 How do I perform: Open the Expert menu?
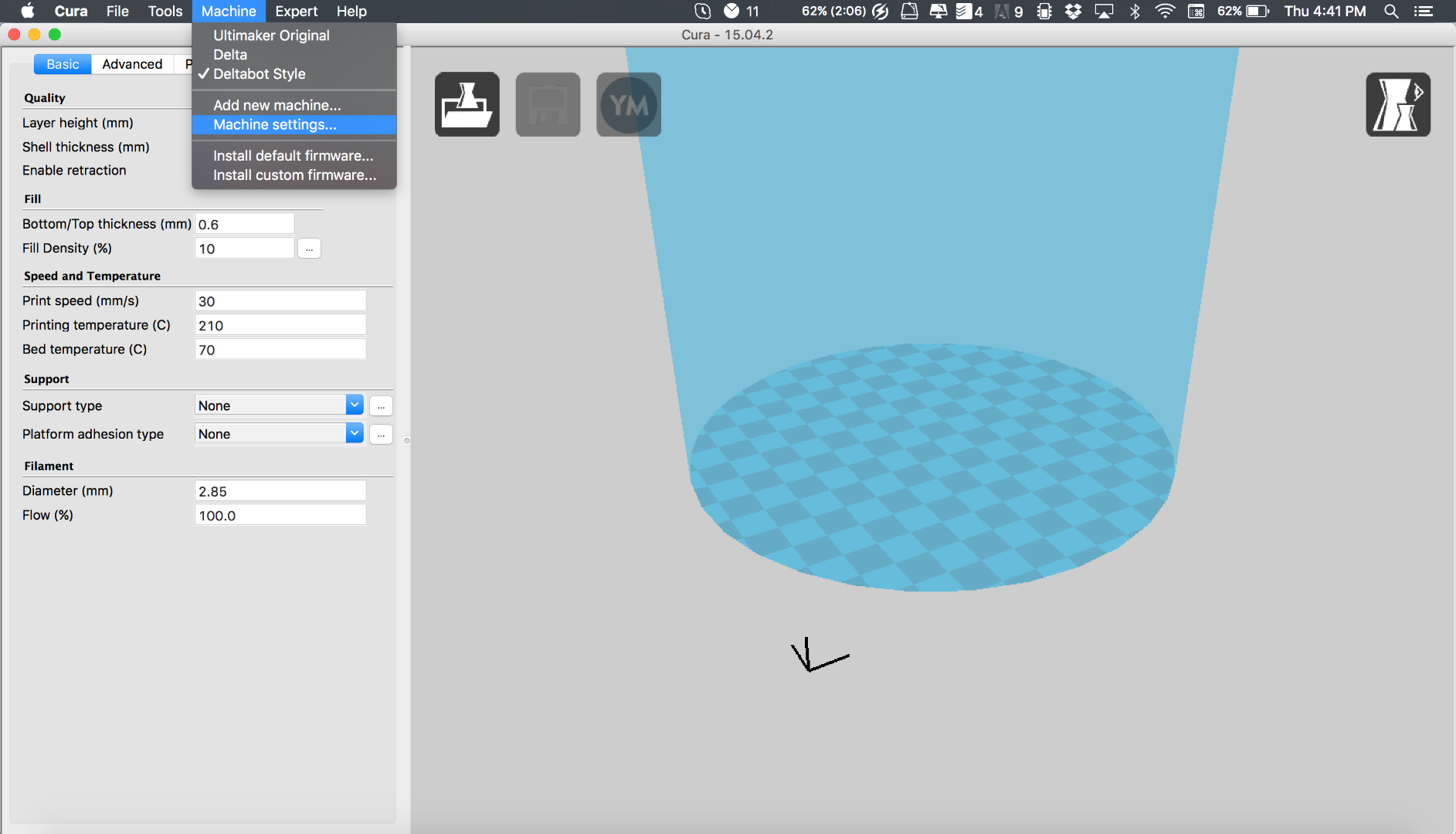click(x=297, y=11)
